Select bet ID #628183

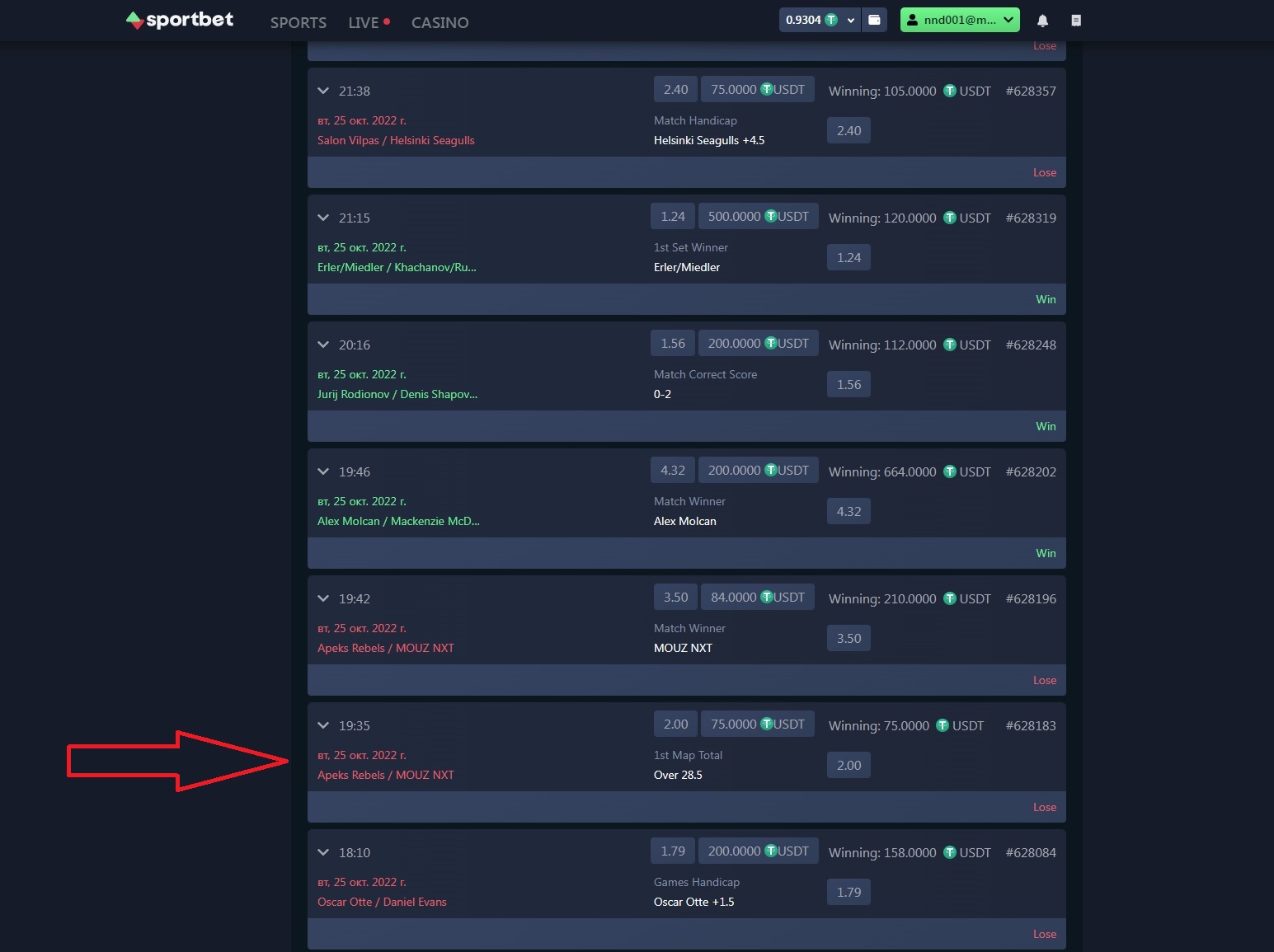1031,725
